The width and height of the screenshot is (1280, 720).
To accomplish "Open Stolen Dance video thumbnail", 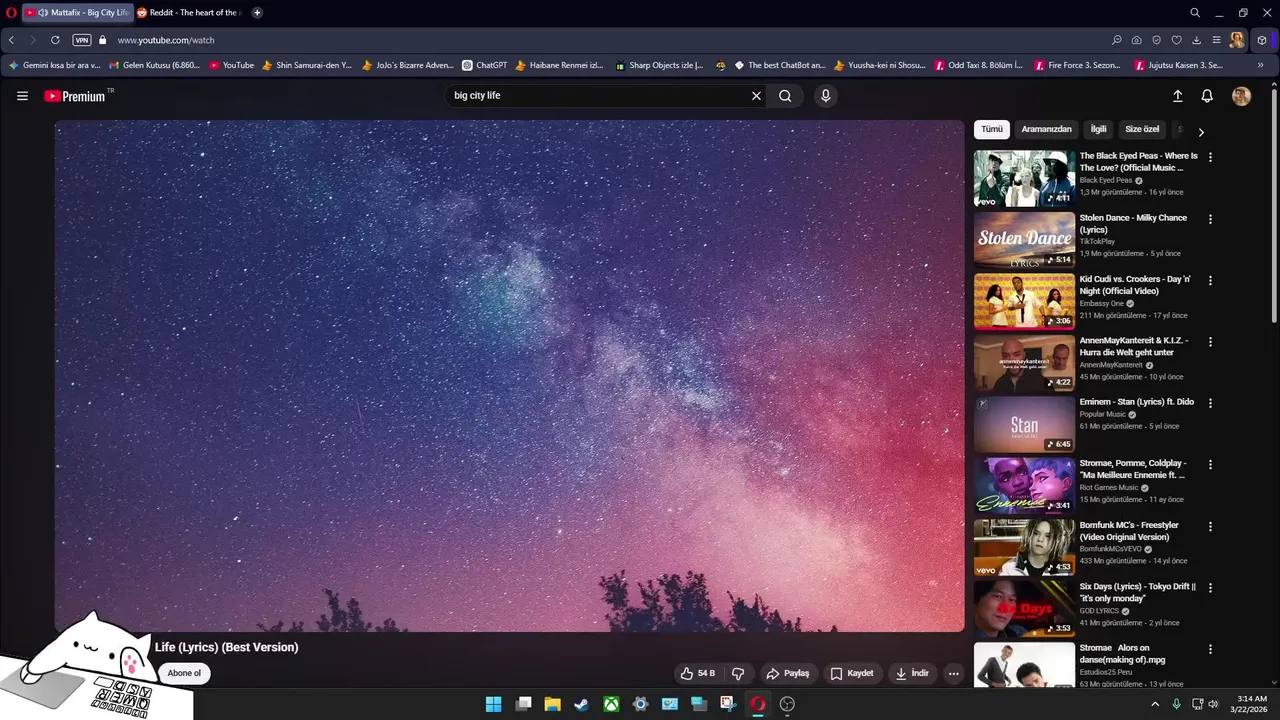I will [1024, 240].
